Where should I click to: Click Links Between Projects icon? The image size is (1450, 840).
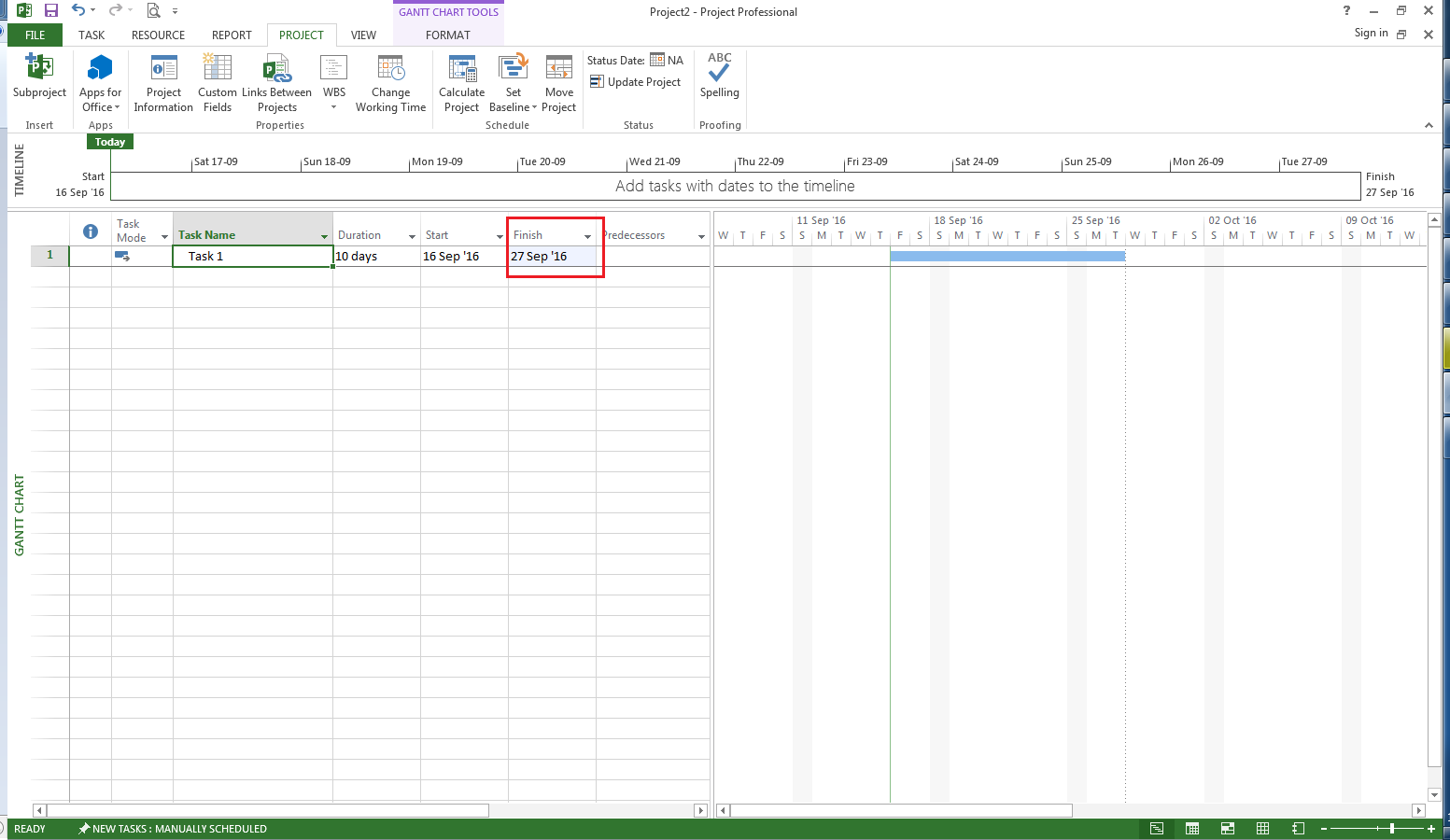276,69
